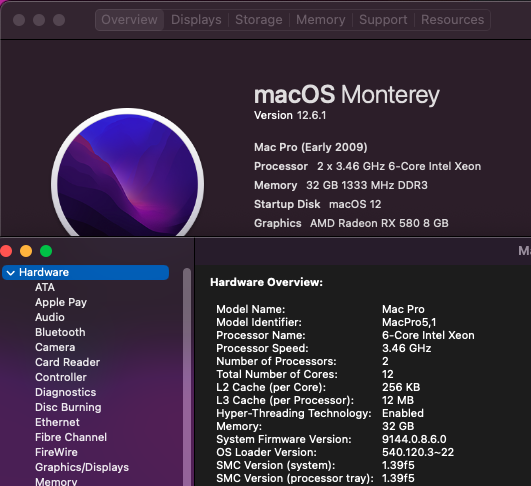This screenshot has height=486, width=531.
Task: Open the Displays tab
Action: click(x=196, y=20)
